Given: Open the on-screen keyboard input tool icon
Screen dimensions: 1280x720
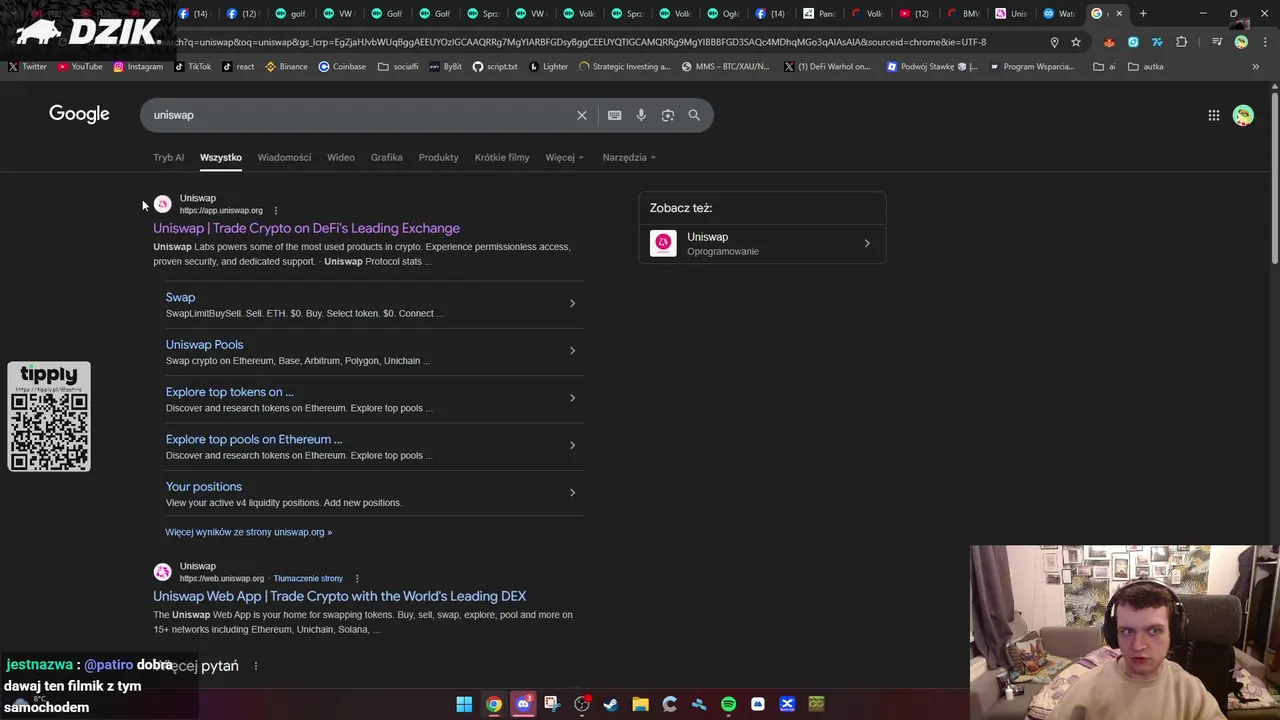Looking at the screenshot, I should point(615,115).
